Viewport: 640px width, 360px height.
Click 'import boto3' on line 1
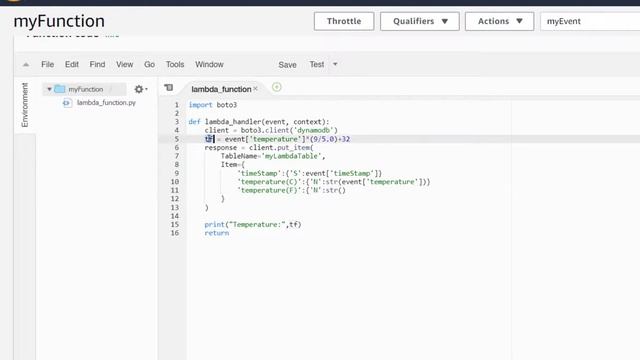(x=213, y=105)
